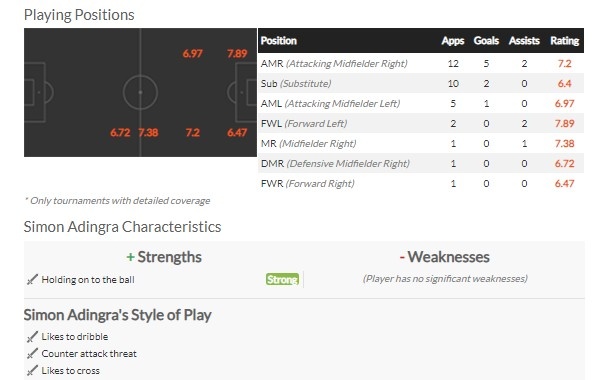Select the 6.97 rating on the pitch map
The height and width of the screenshot is (380, 600).
(x=192, y=54)
